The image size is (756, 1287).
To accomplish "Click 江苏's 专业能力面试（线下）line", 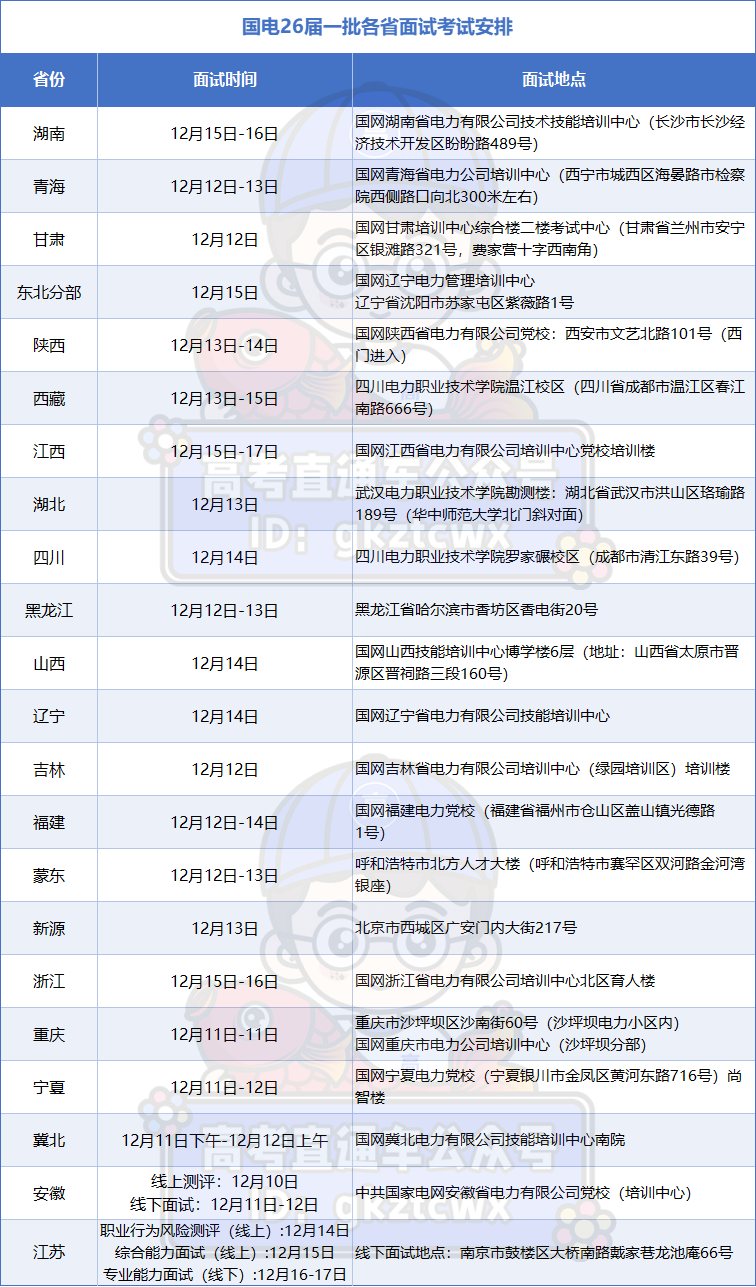I will (x=225, y=1274).
